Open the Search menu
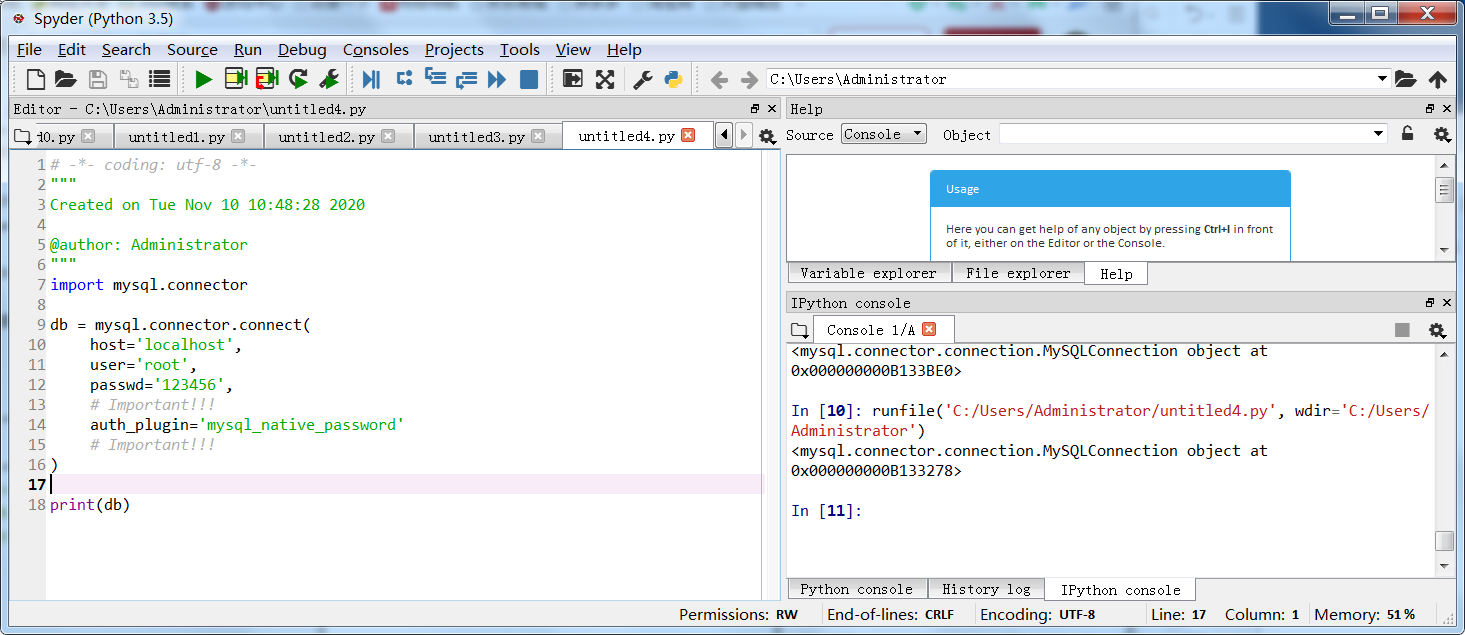This screenshot has height=635, width=1465. 126,50
